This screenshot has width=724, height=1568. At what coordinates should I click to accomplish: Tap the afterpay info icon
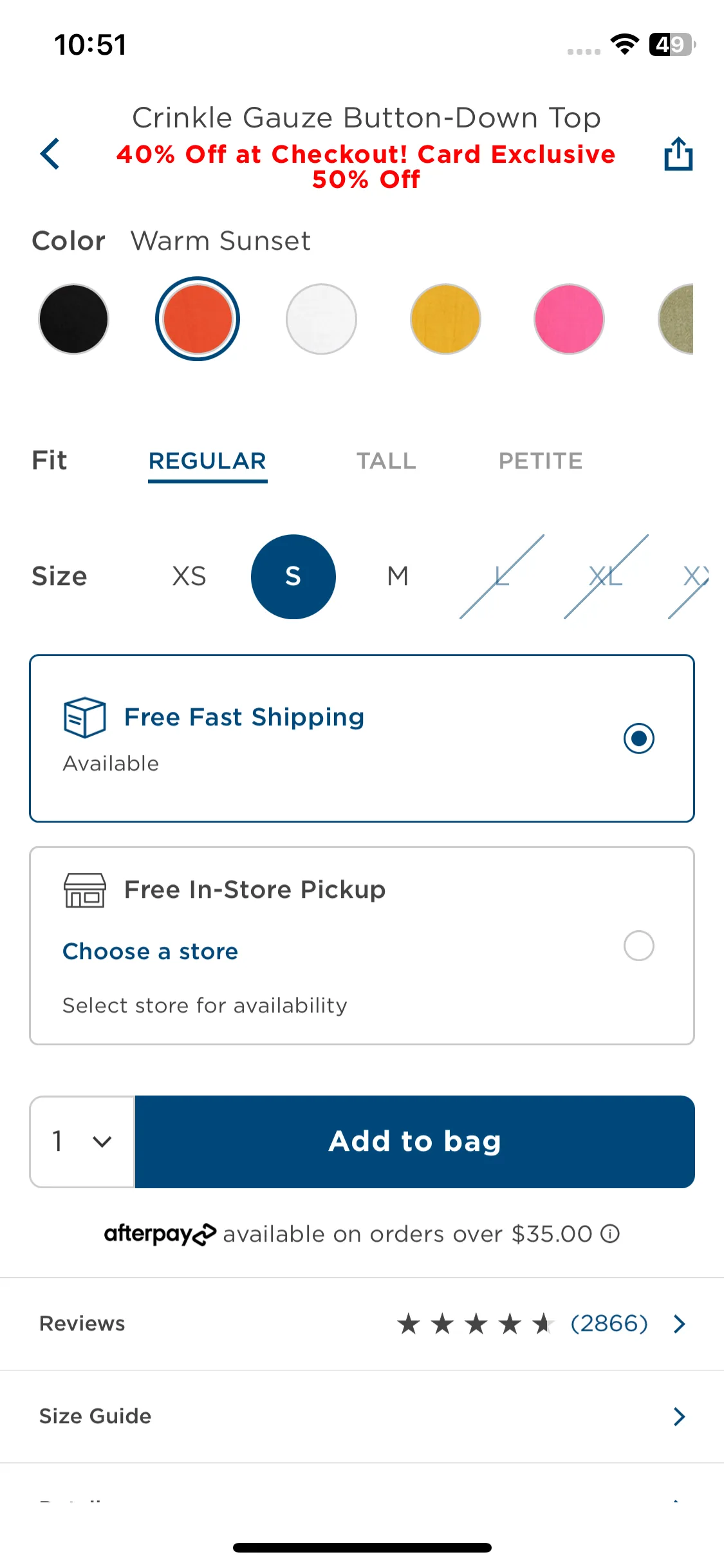pos(610,1233)
